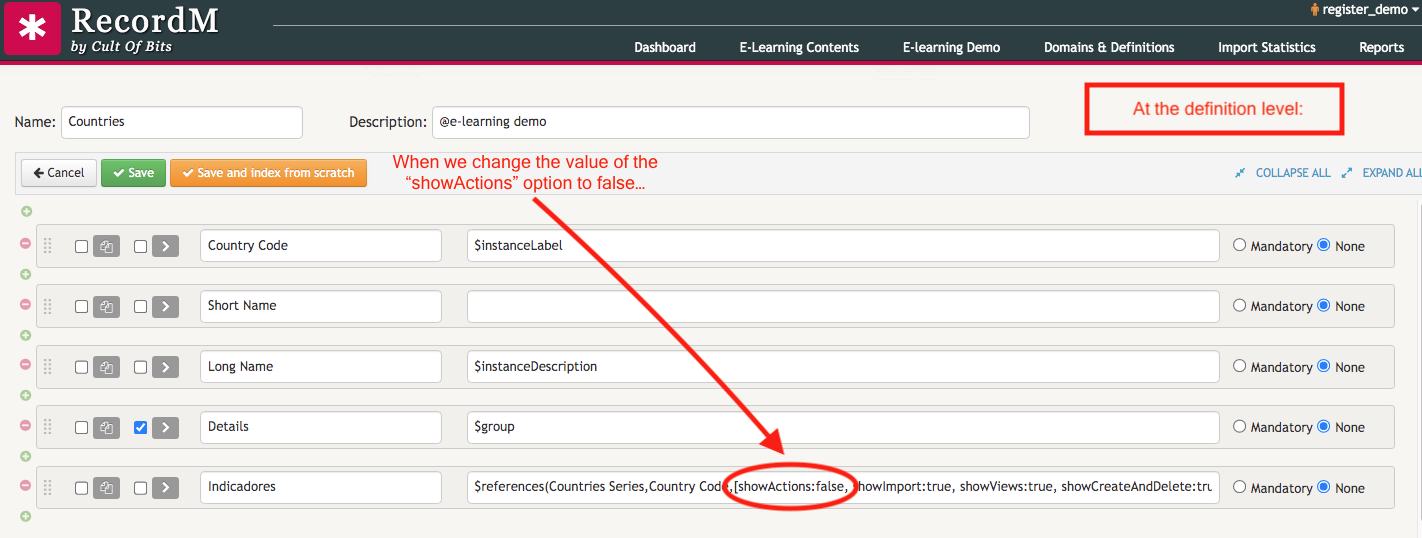The width and height of the screenshot is (1422, 538).
Task: Expand the Indicadores row chevron
Action: (165, 488)
